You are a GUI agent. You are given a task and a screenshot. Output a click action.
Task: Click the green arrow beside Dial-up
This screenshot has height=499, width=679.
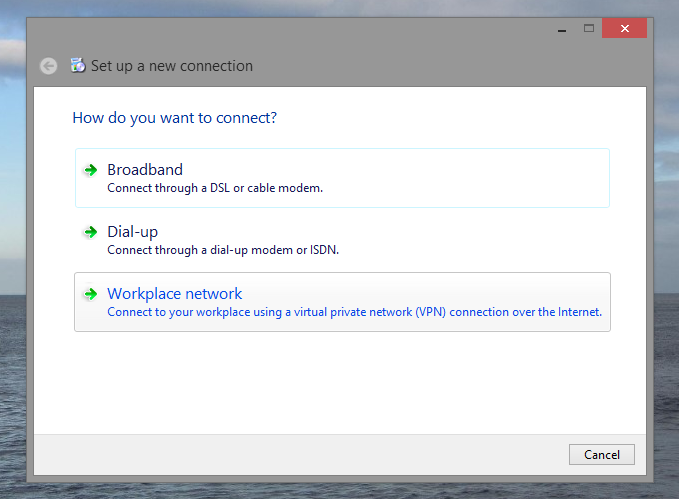pos(91,232)
